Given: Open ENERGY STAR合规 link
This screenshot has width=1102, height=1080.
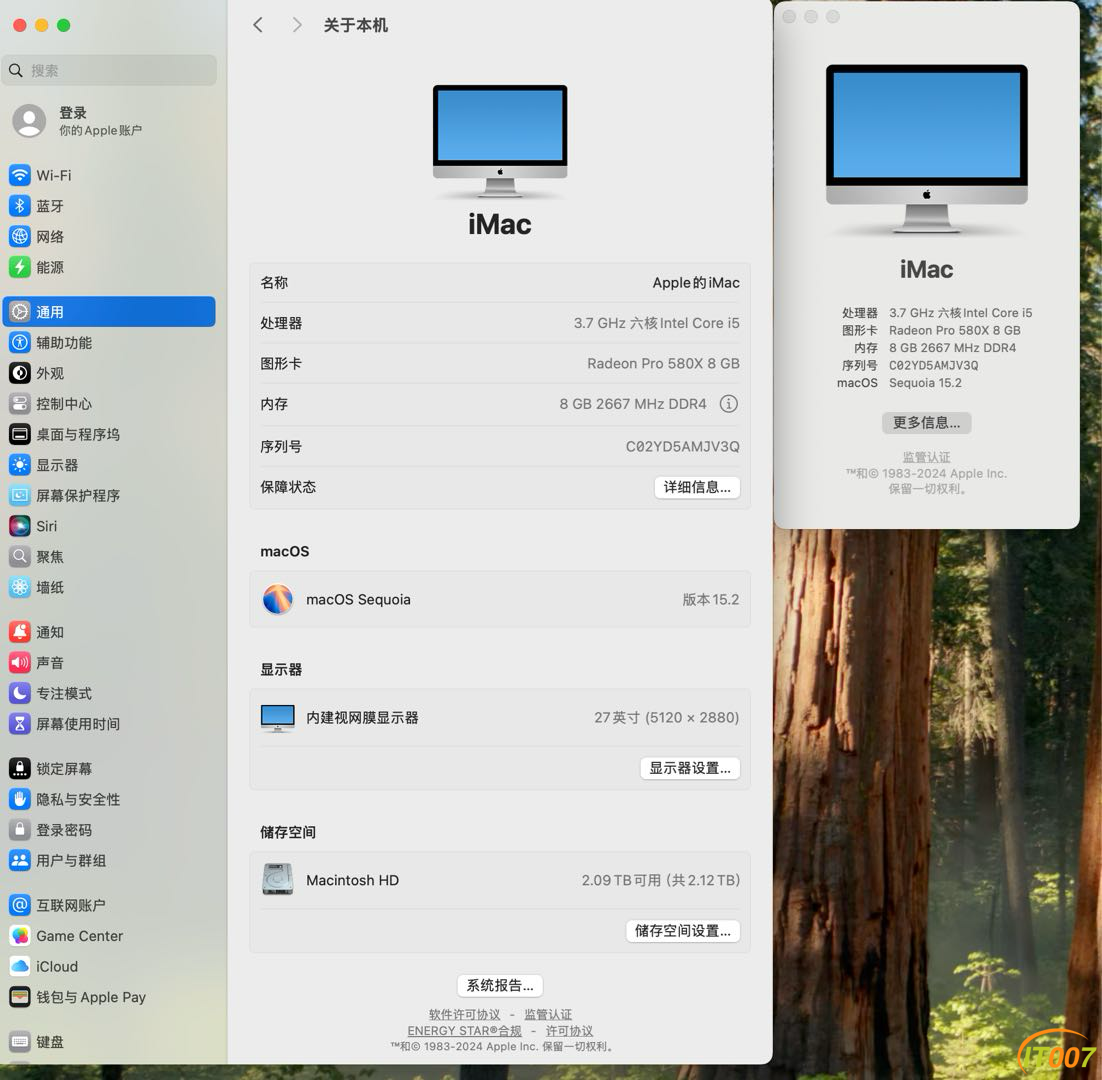Looking at the screenshot, I should [465, 1031].
